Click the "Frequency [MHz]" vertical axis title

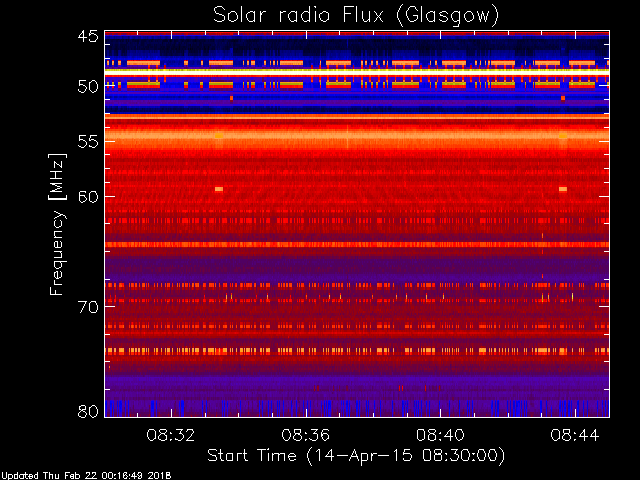(x=57, y=224)
